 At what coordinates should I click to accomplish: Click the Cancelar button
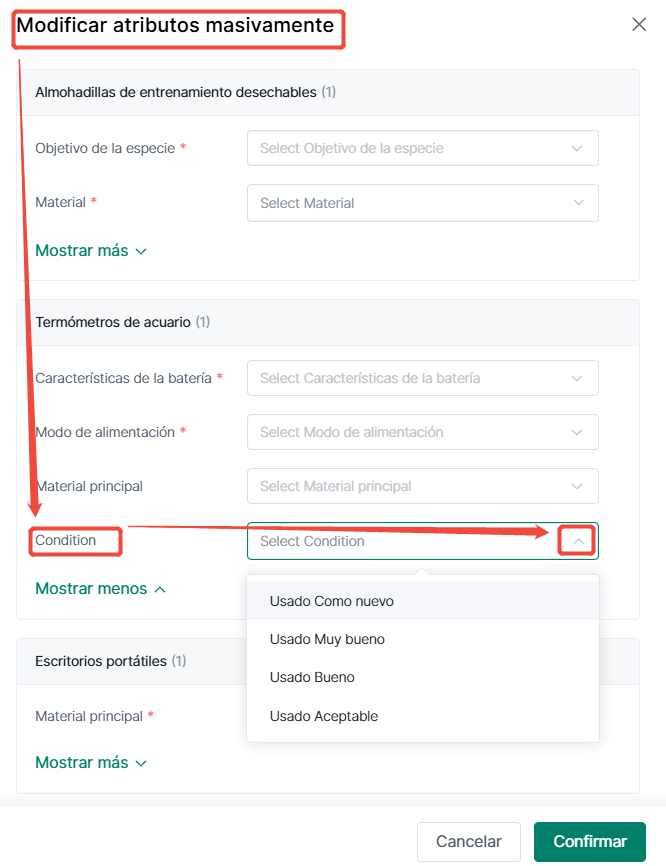(469, 841)
